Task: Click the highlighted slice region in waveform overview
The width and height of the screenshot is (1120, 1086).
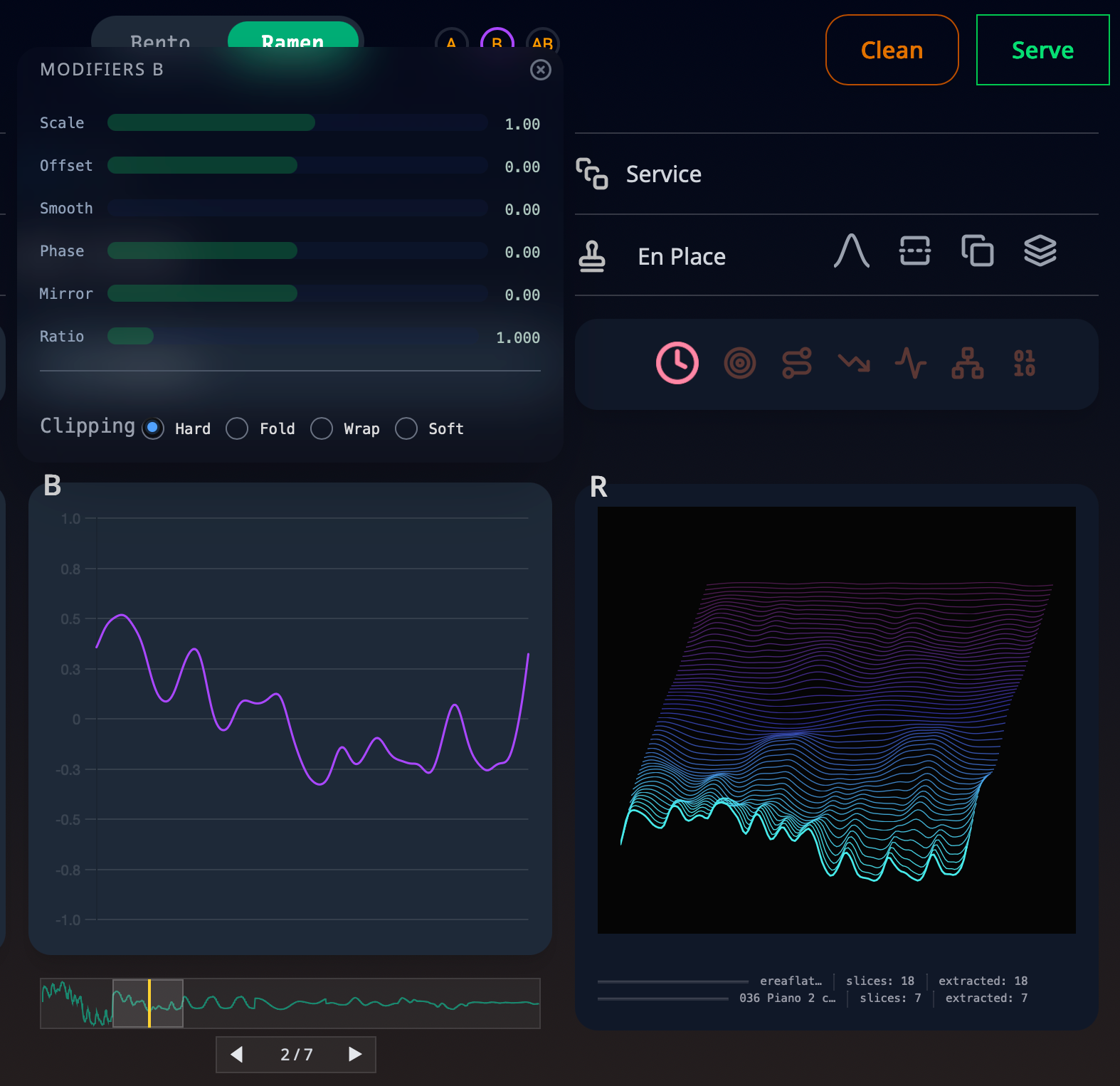Action: tap(148, 1003)
